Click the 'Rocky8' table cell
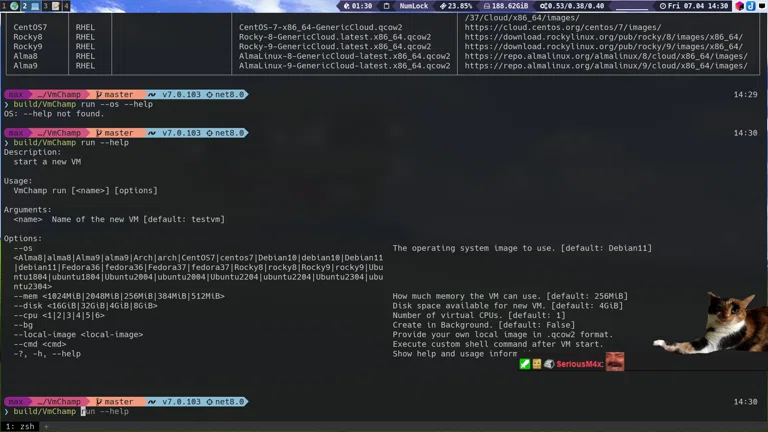Screen dimensions: 768x432 pyautogui.click(x=28, y=37)
